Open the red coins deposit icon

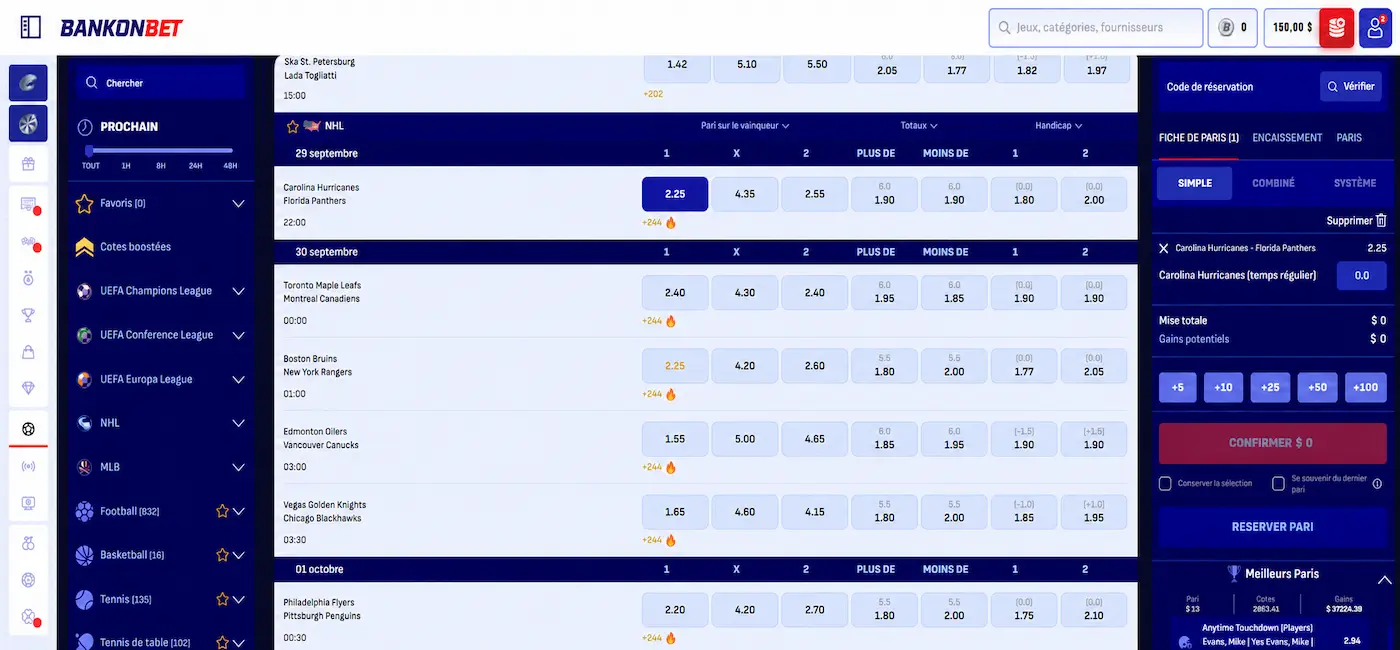pyautogui.click(x=1337, y=28)
